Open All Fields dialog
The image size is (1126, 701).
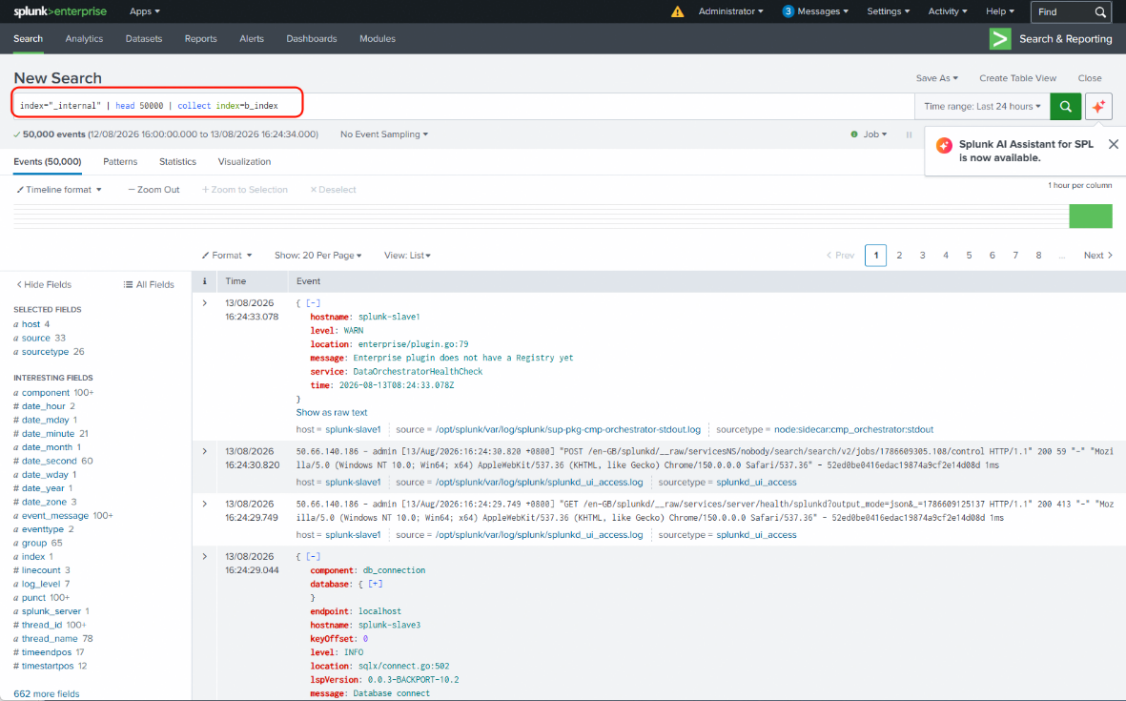coord(149,284)
